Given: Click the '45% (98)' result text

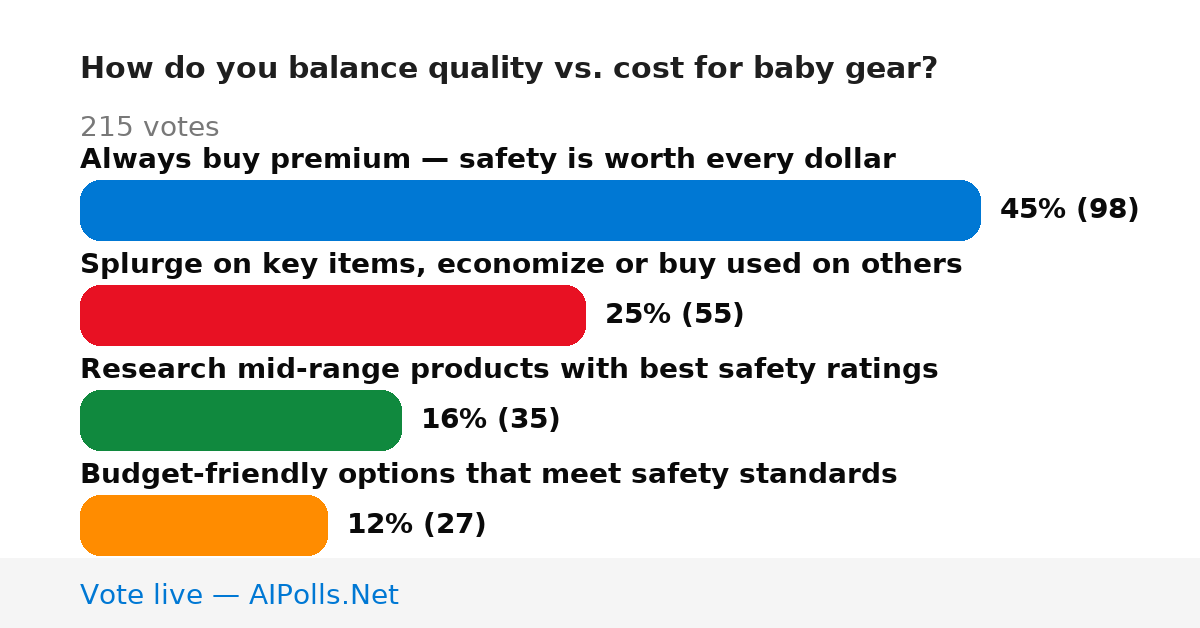Looking at the screenshot, I should click(1070, 209).
